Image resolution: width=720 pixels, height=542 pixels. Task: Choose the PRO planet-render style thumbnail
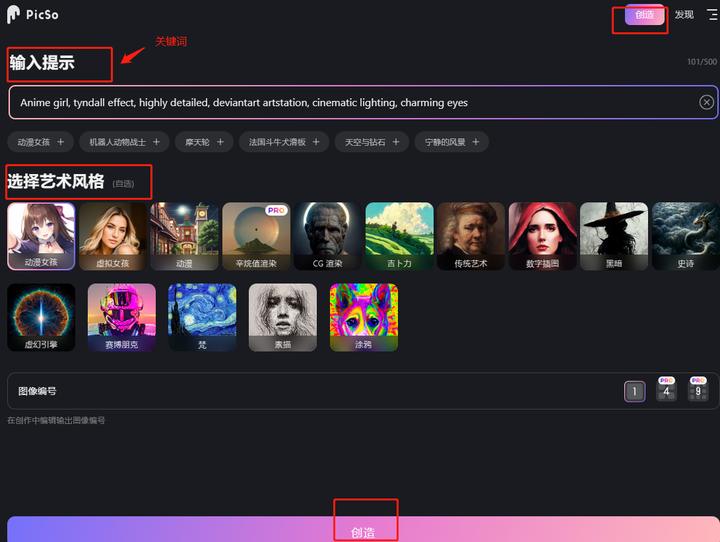coord(256,236)
